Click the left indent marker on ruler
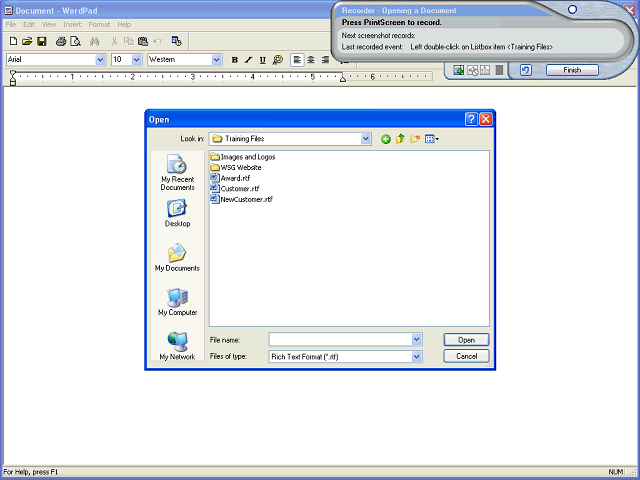The height and width of the screenshot is (480, 640). (x=13, y=78)
